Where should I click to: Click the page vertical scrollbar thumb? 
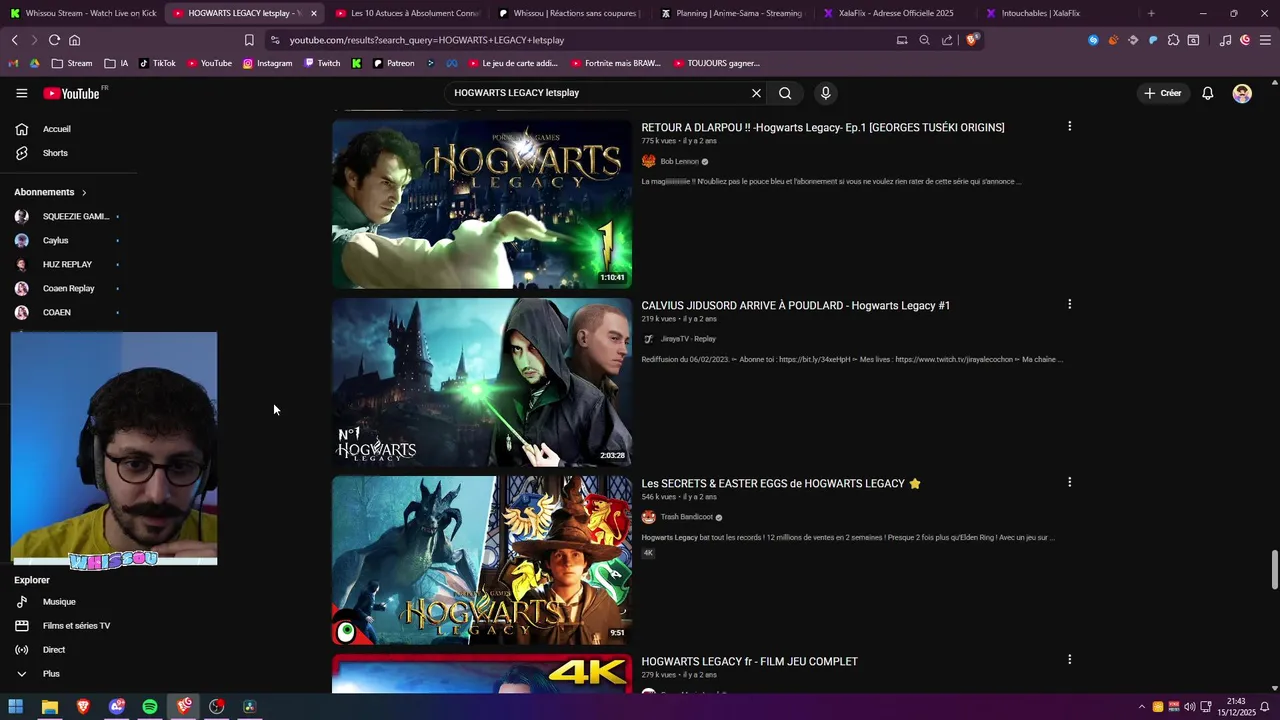[1274, 570]
